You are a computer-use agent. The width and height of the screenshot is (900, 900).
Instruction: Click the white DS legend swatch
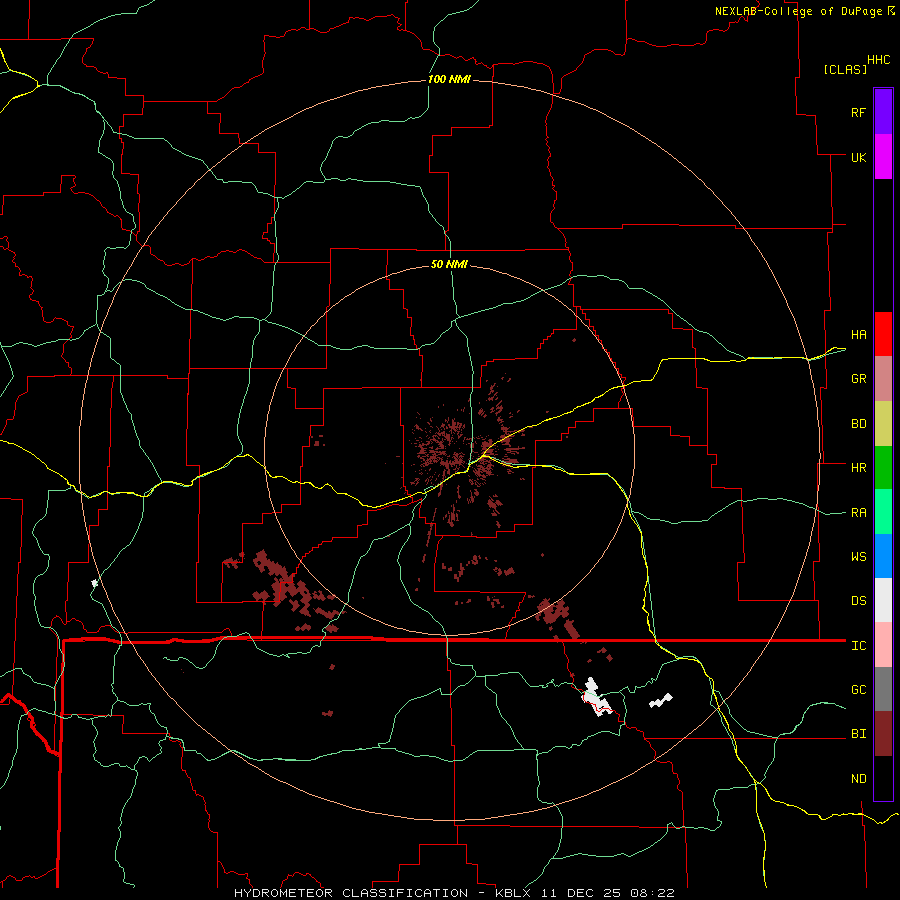pos(883,600)
